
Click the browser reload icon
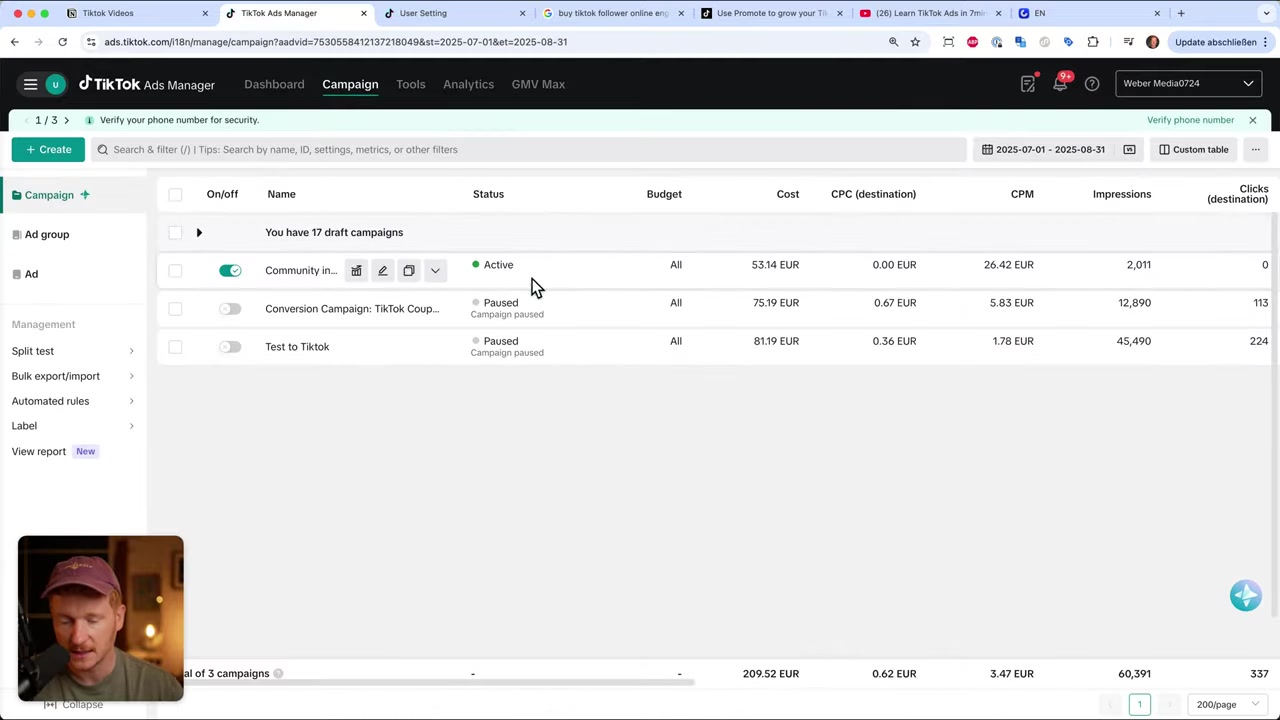[x=62, y=42]
